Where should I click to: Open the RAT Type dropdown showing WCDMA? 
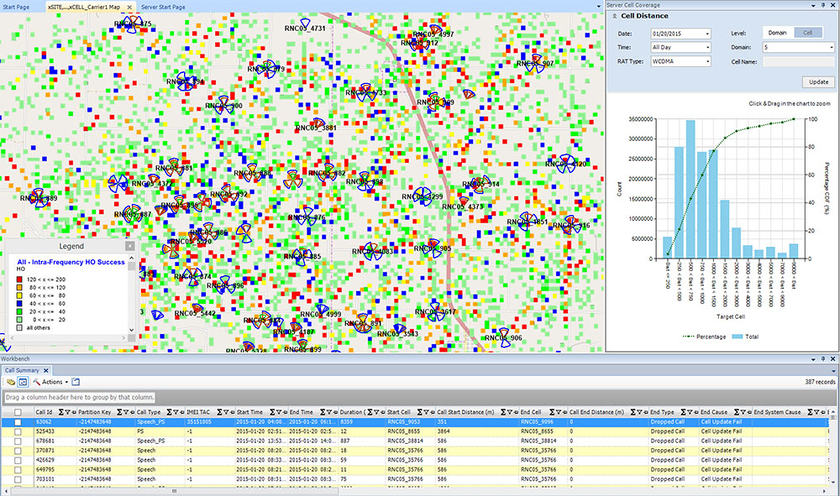706,61
